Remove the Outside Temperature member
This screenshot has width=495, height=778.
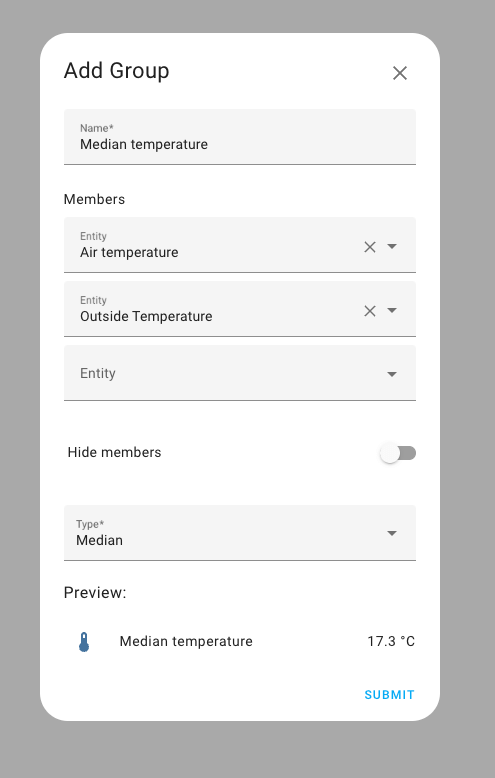[x=370, y=311]
